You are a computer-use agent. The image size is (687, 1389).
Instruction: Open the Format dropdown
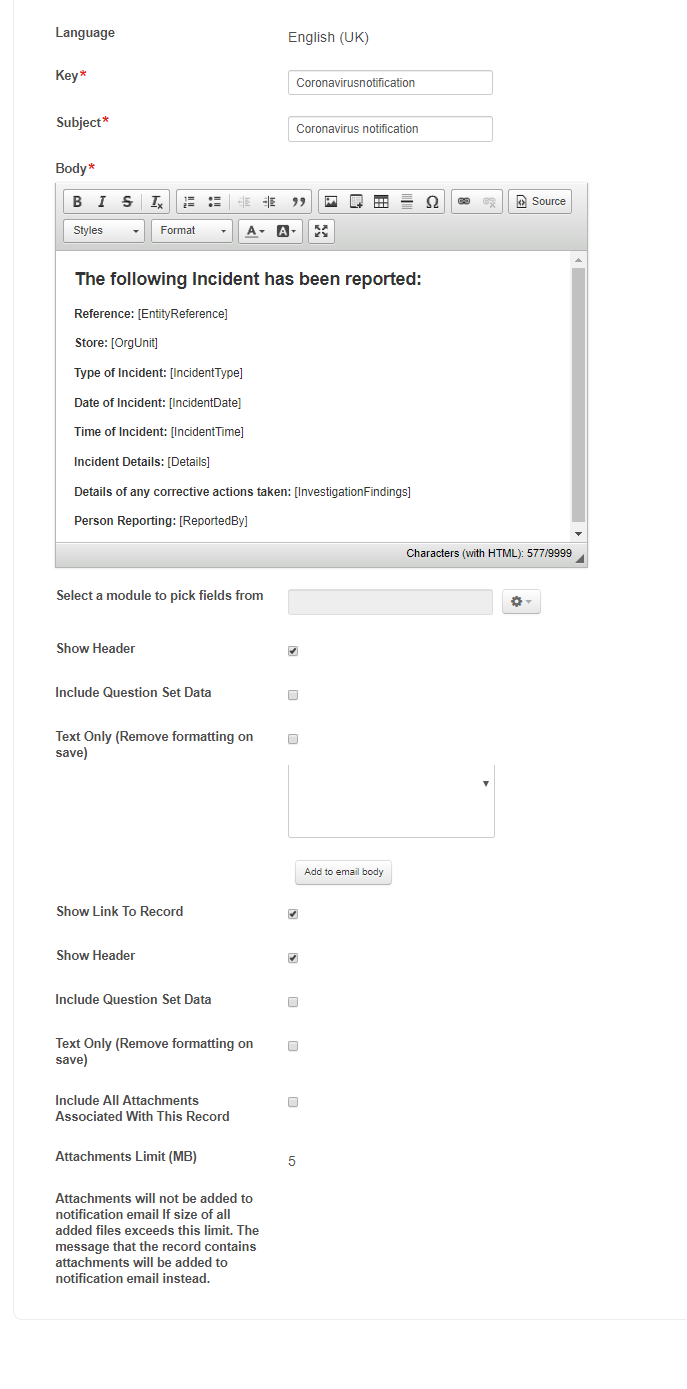(x=192, y=231)
